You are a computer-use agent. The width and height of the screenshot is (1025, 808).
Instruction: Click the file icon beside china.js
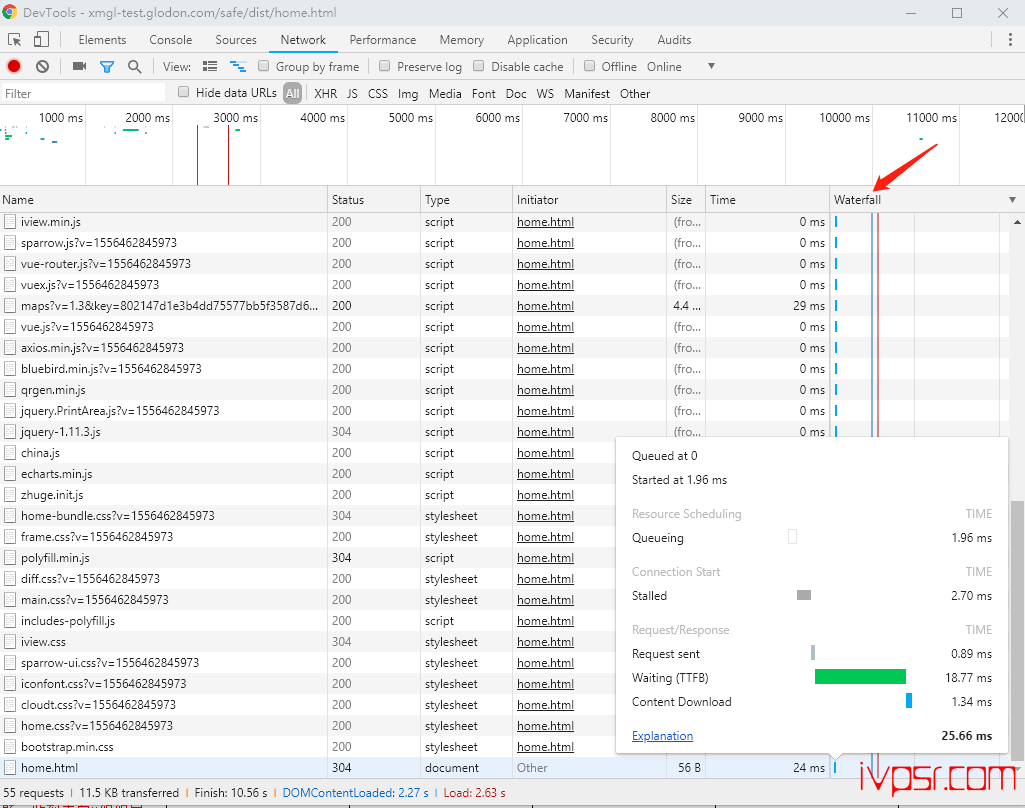pyautogui.click(x=10, y=452)
